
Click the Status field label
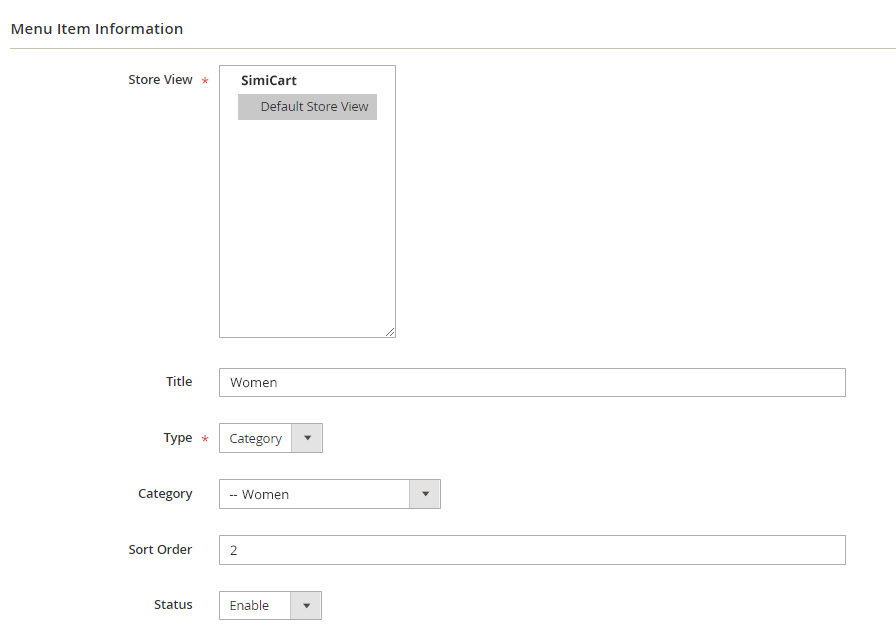173,605
